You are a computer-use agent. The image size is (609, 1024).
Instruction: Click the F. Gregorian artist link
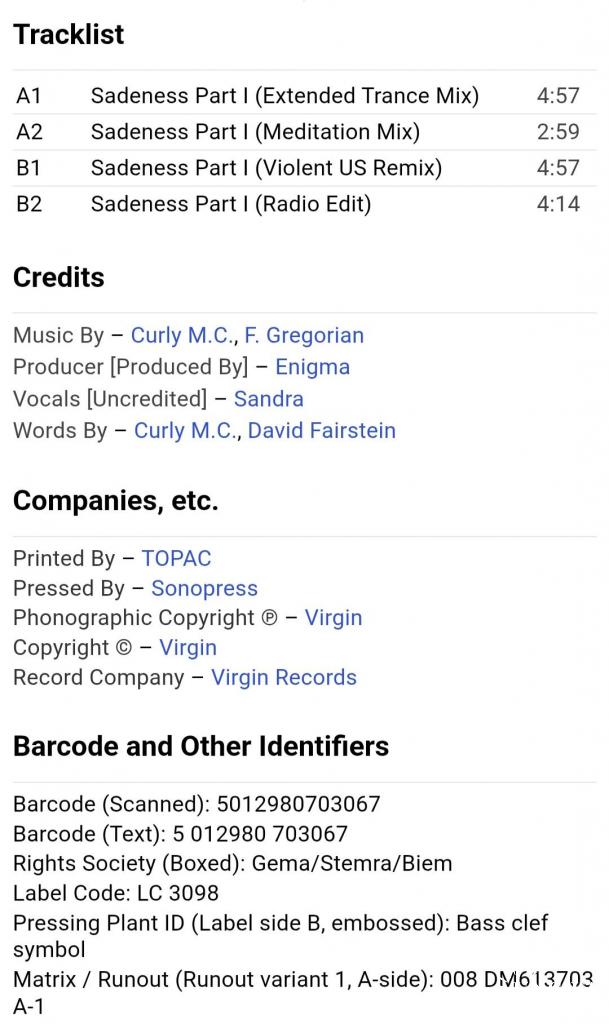tap(304, 336)
